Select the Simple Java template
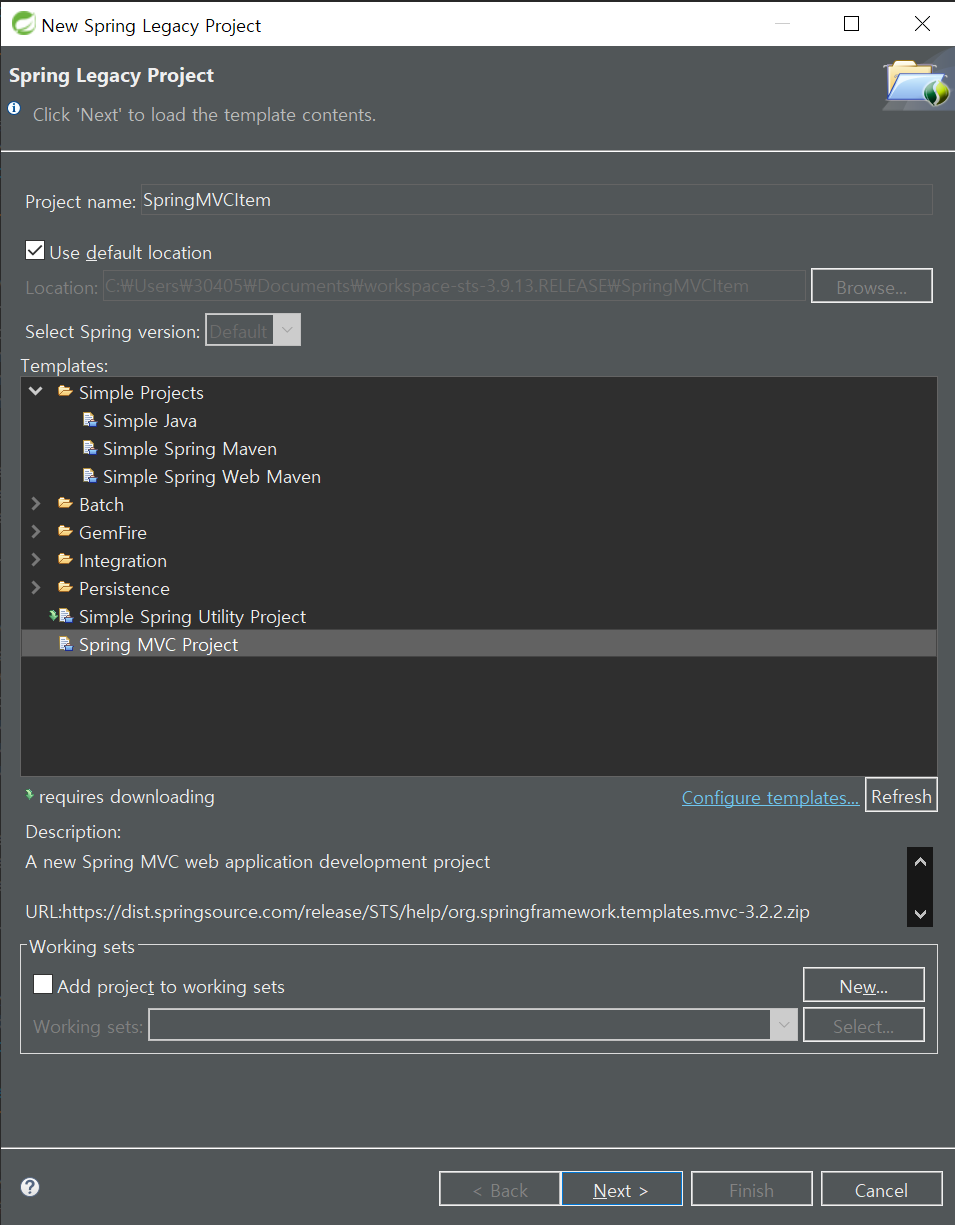Image resolution: width=955 pixels, height=1225 pixels. tap(150, 420)
